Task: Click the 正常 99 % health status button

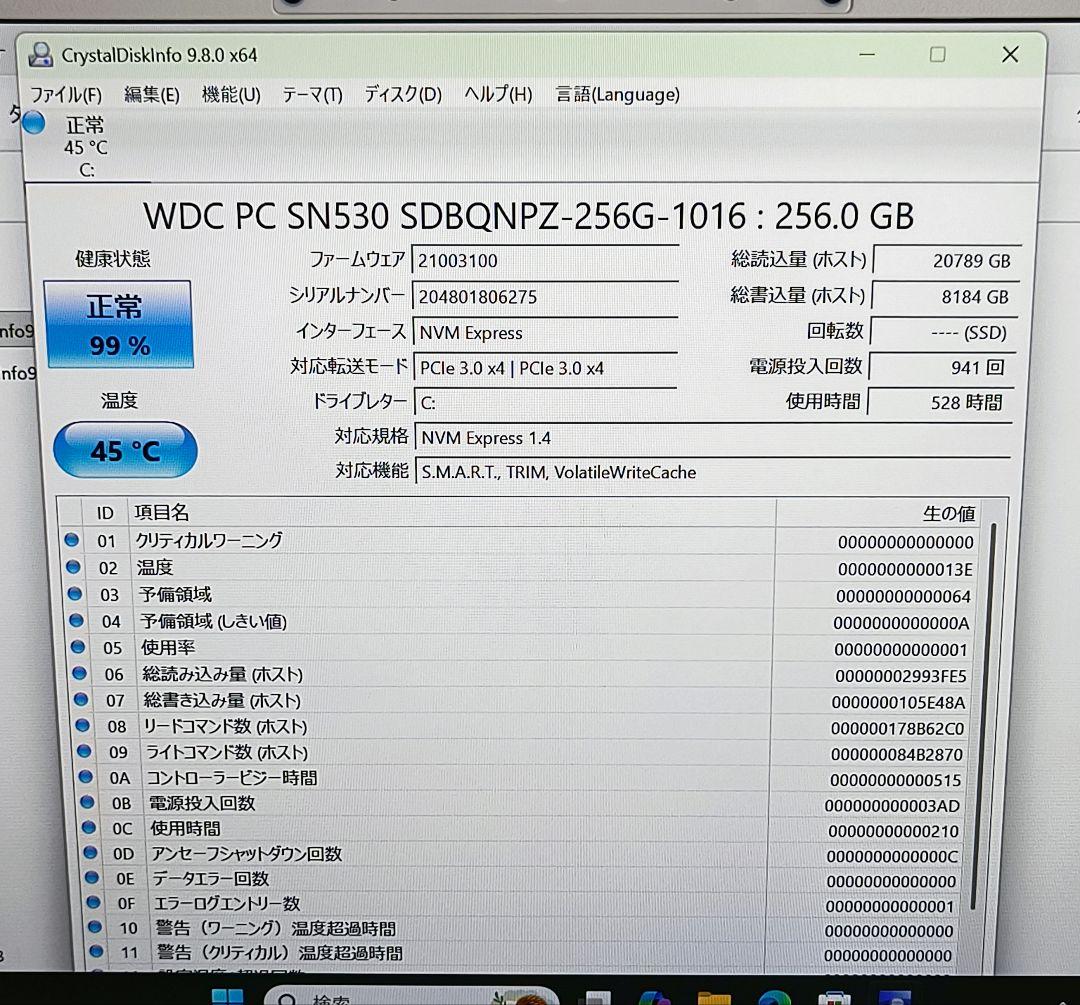Action: pos(118,324)
